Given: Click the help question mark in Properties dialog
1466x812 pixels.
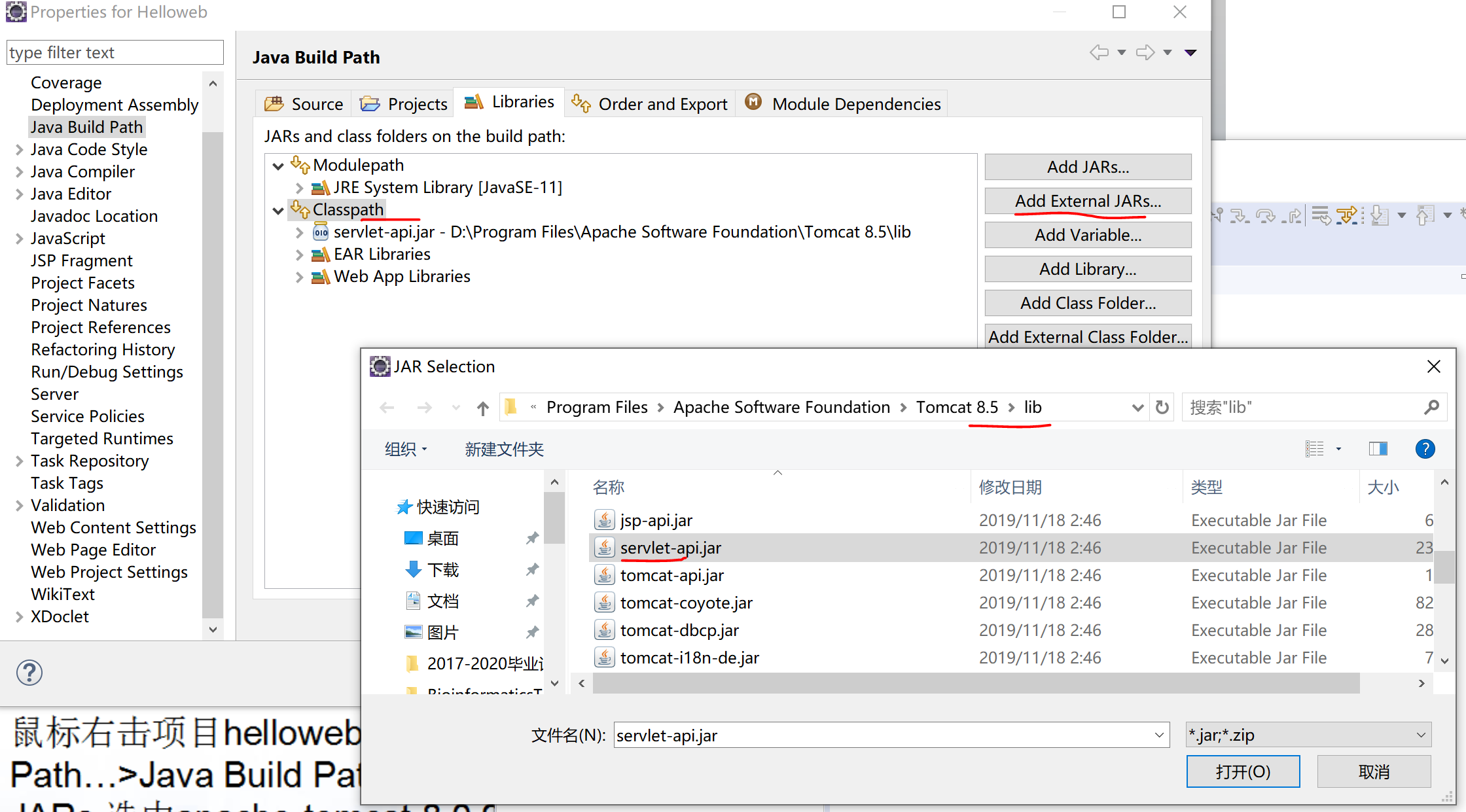Looking at the screenshot, I should coord(29,673).
